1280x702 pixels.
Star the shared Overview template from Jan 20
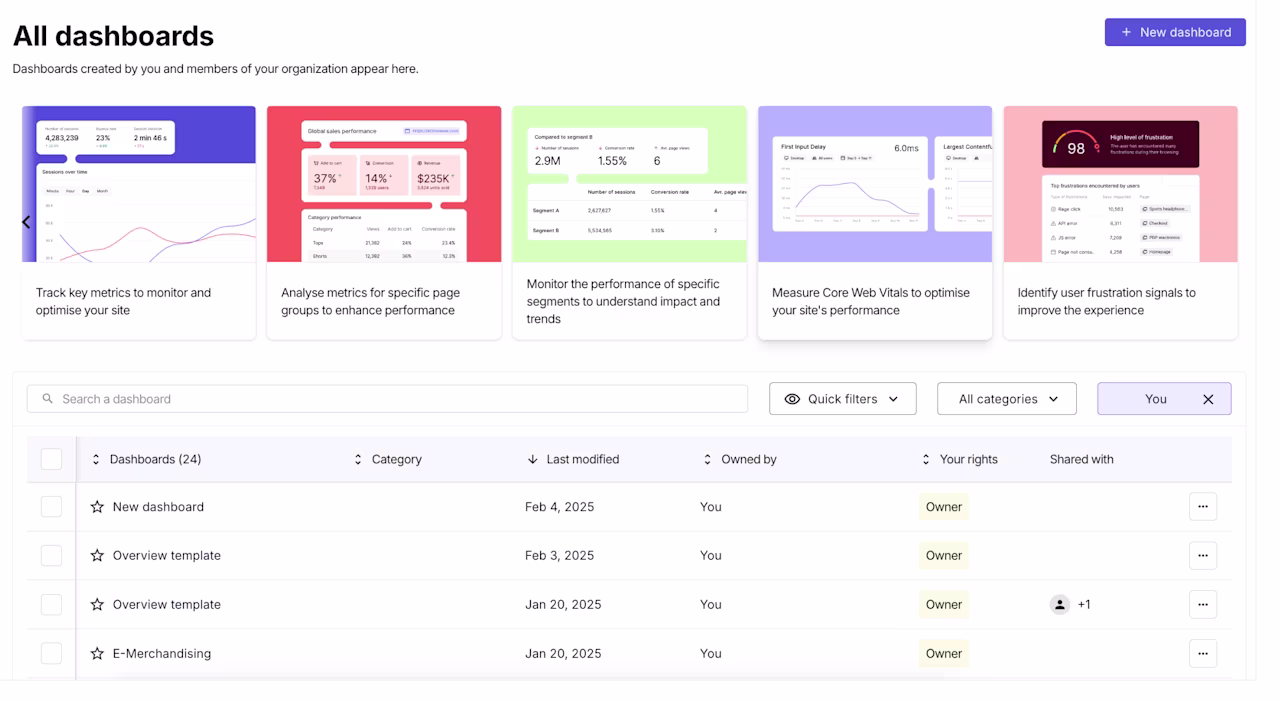tap(97, 605)
